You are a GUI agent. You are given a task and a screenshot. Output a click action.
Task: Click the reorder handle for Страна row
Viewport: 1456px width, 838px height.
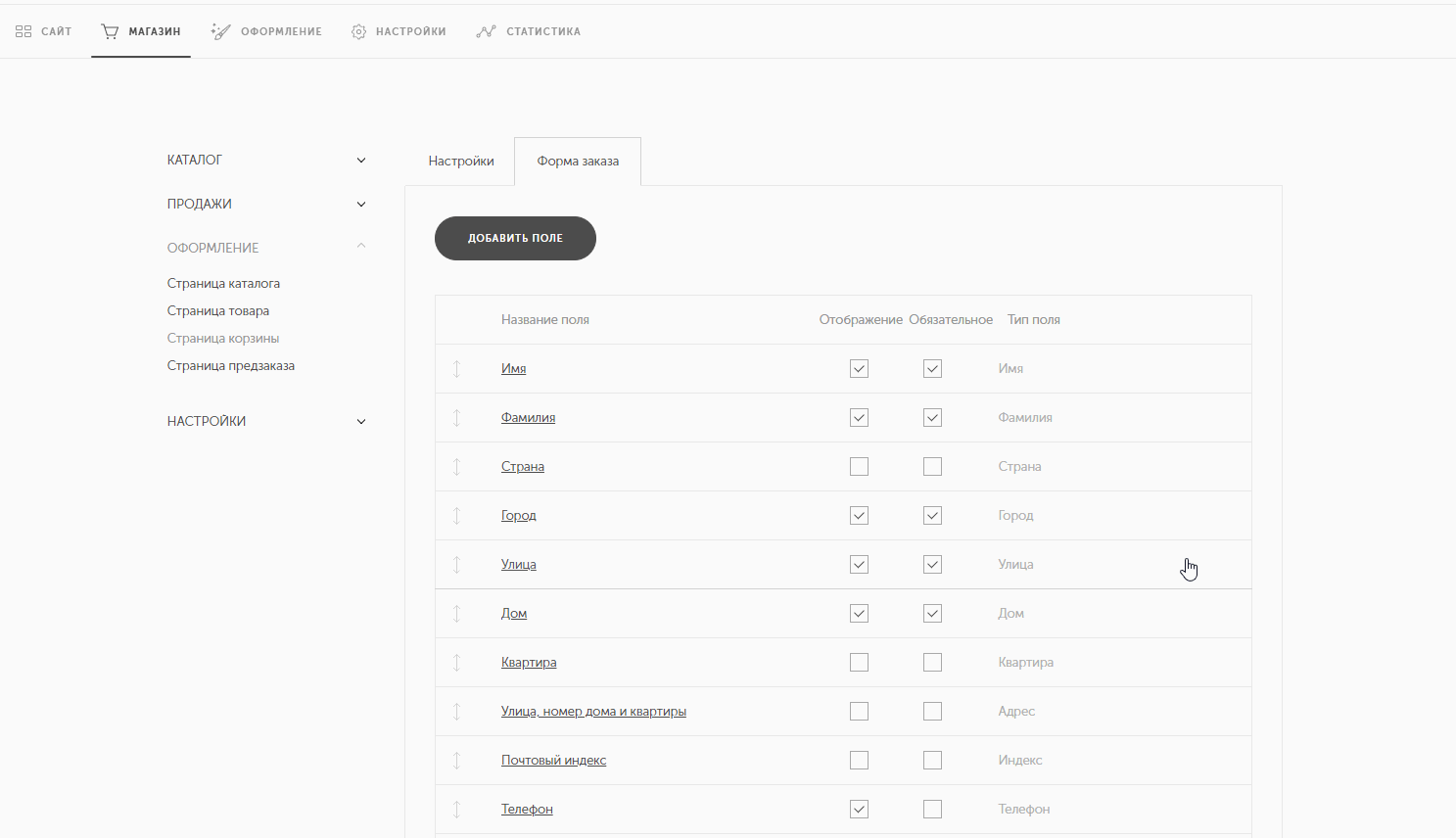click(456, 467)
